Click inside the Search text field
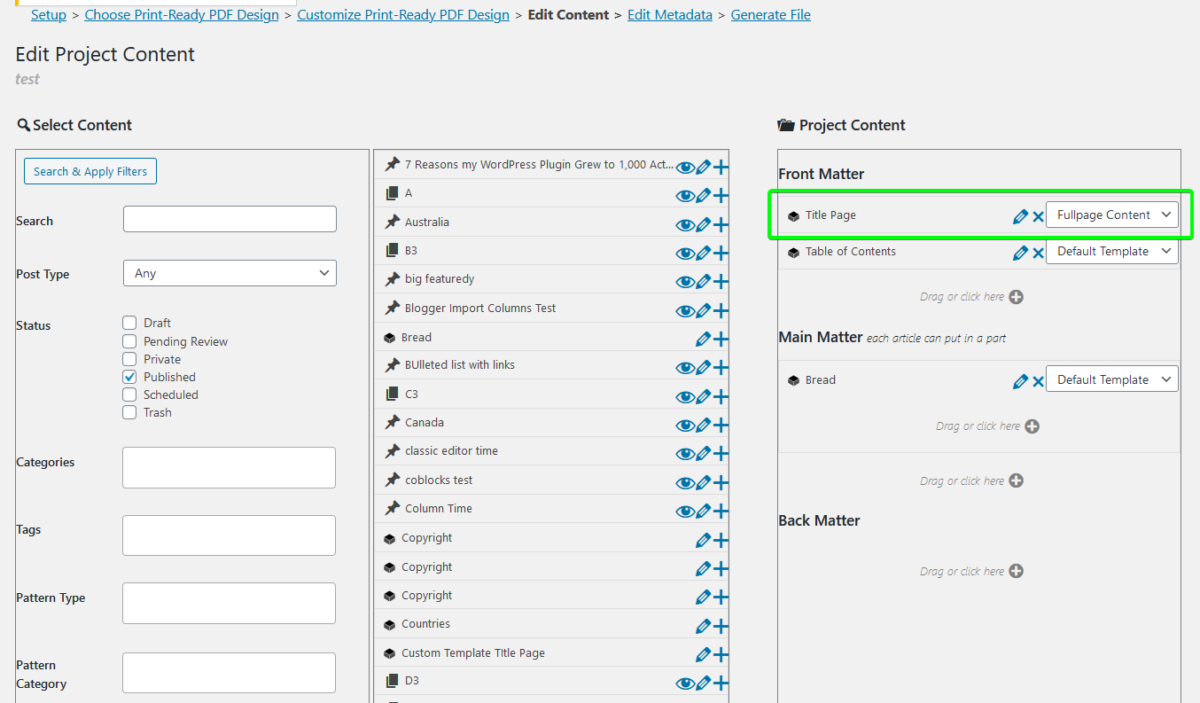 229,219
